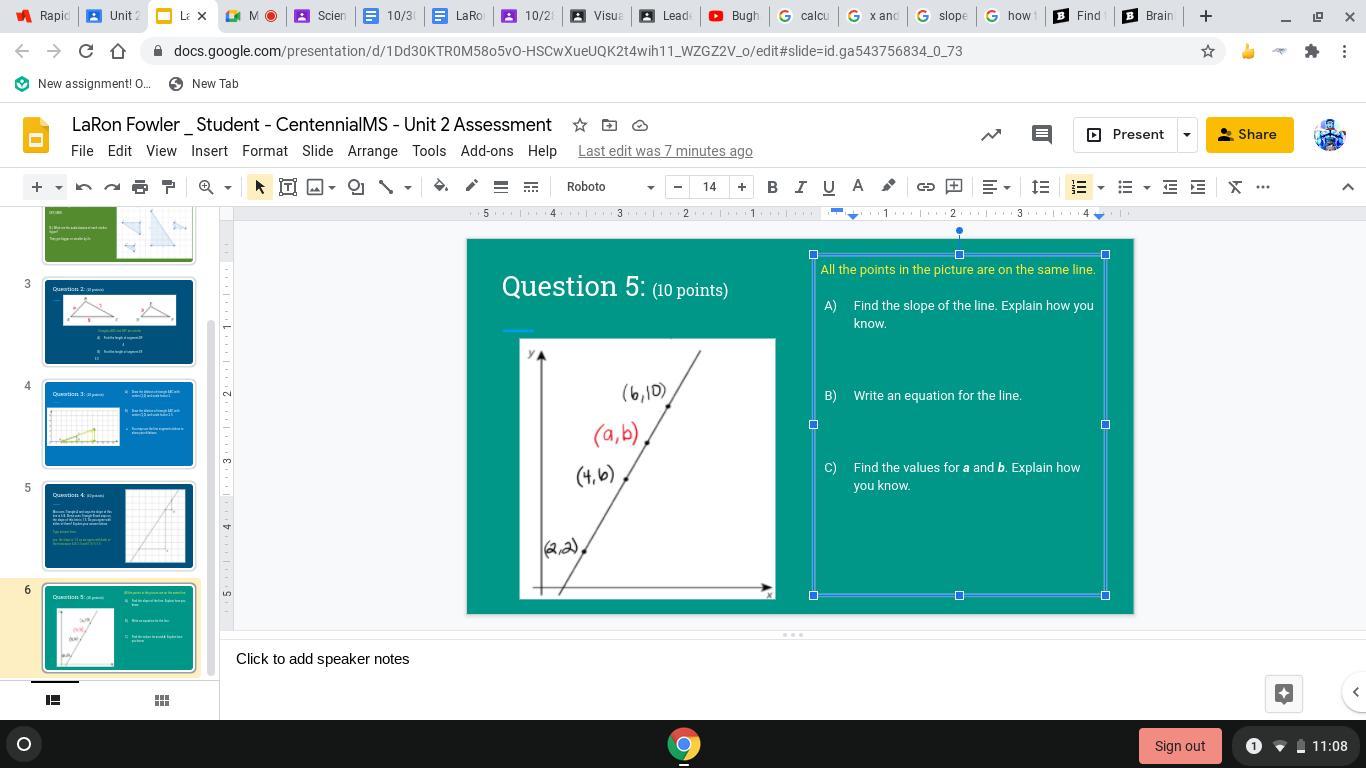The width and height of the screenshot is (1366, 768).
Task: Redo the last action
Action: point(112,187)
